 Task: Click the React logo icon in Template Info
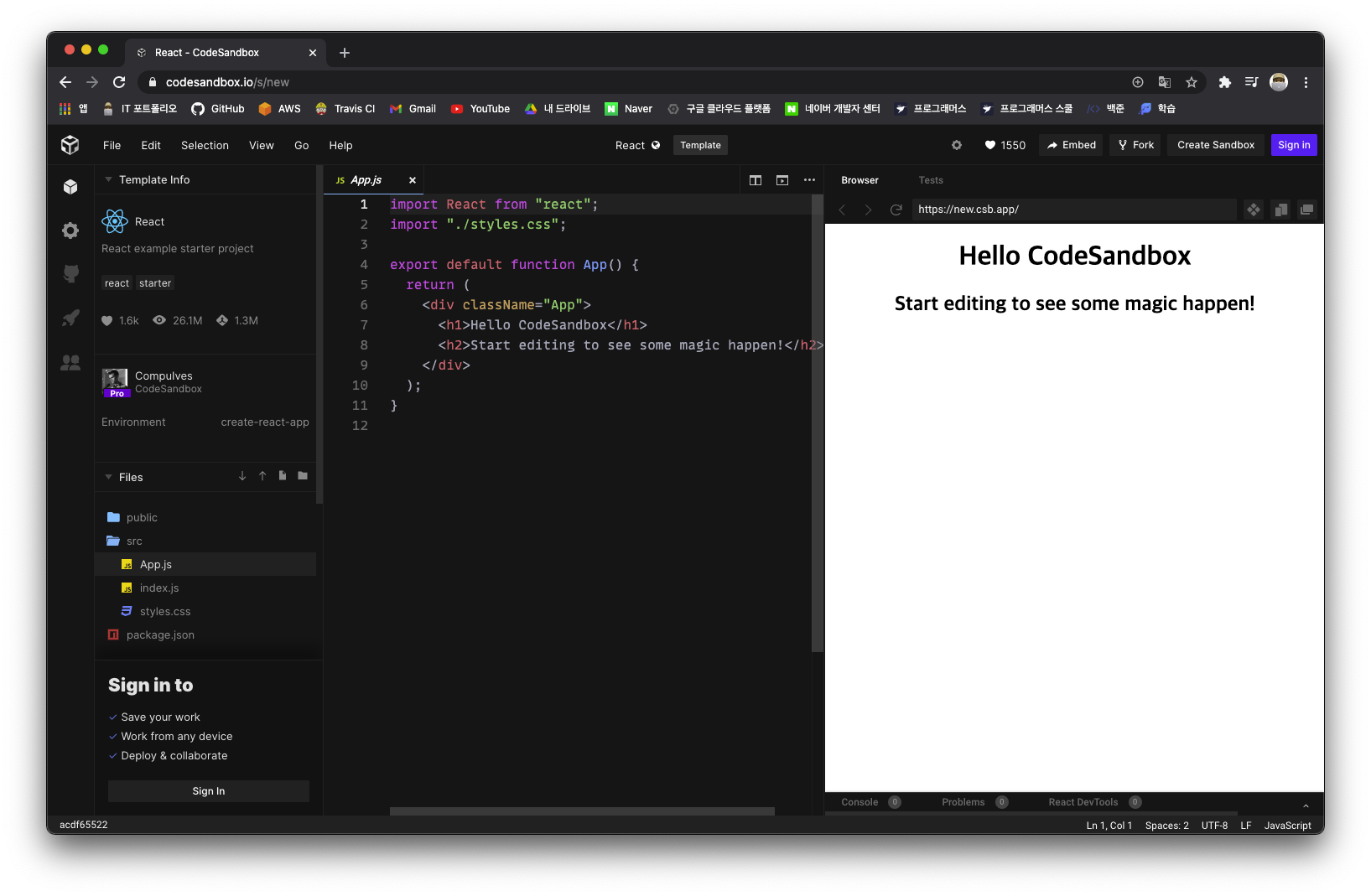click(x=115, y=221)
